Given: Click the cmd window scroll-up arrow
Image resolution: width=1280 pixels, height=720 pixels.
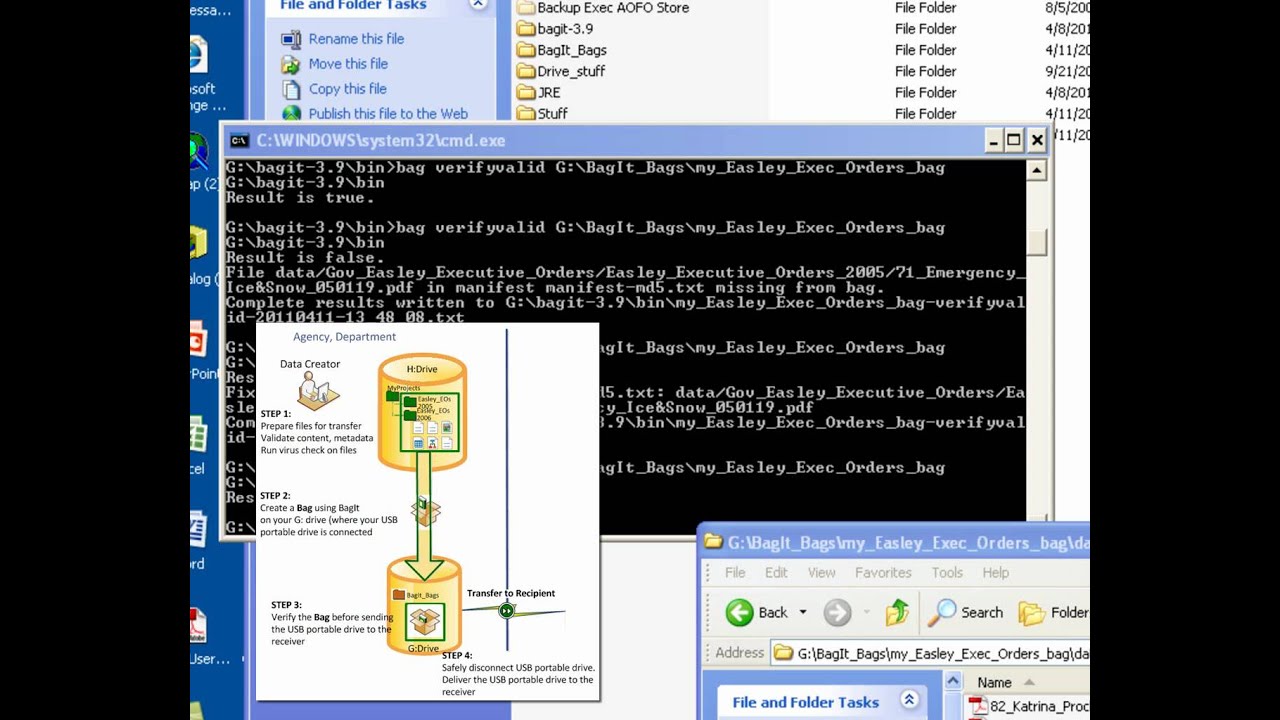Looking at the screenshot, I should point(1037,171).
